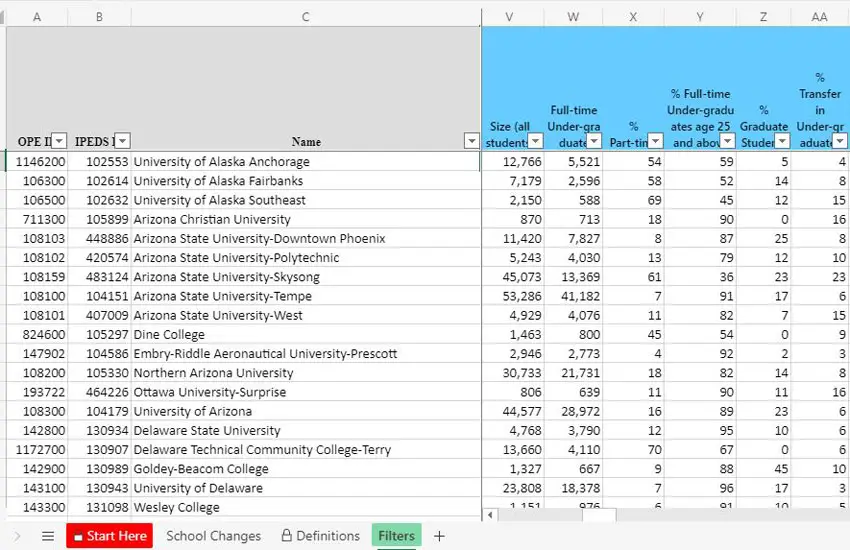Select Arizona State University-Polytechnic cell

point(306,257)
